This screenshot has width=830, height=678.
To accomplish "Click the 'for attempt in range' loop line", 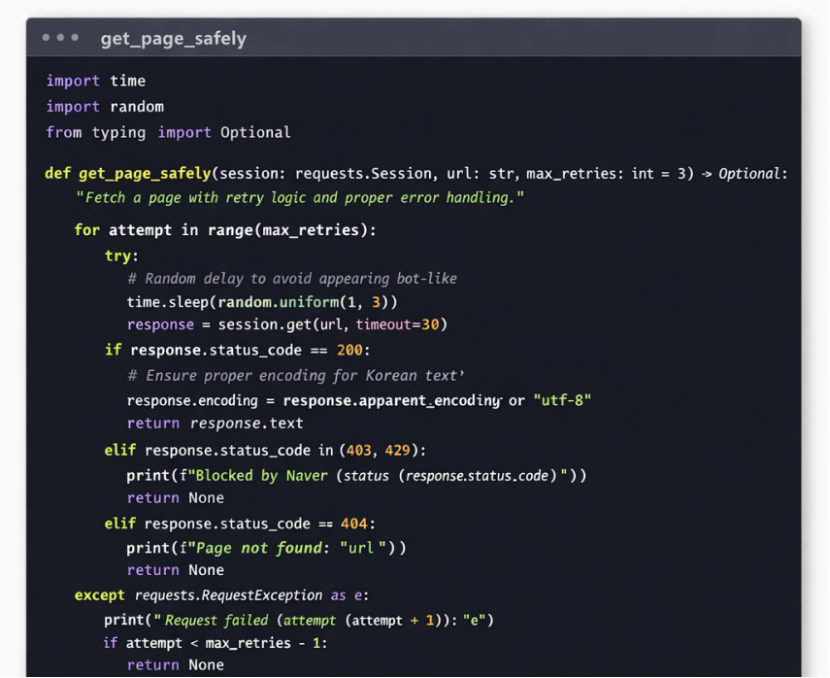I will coord(225,230).
